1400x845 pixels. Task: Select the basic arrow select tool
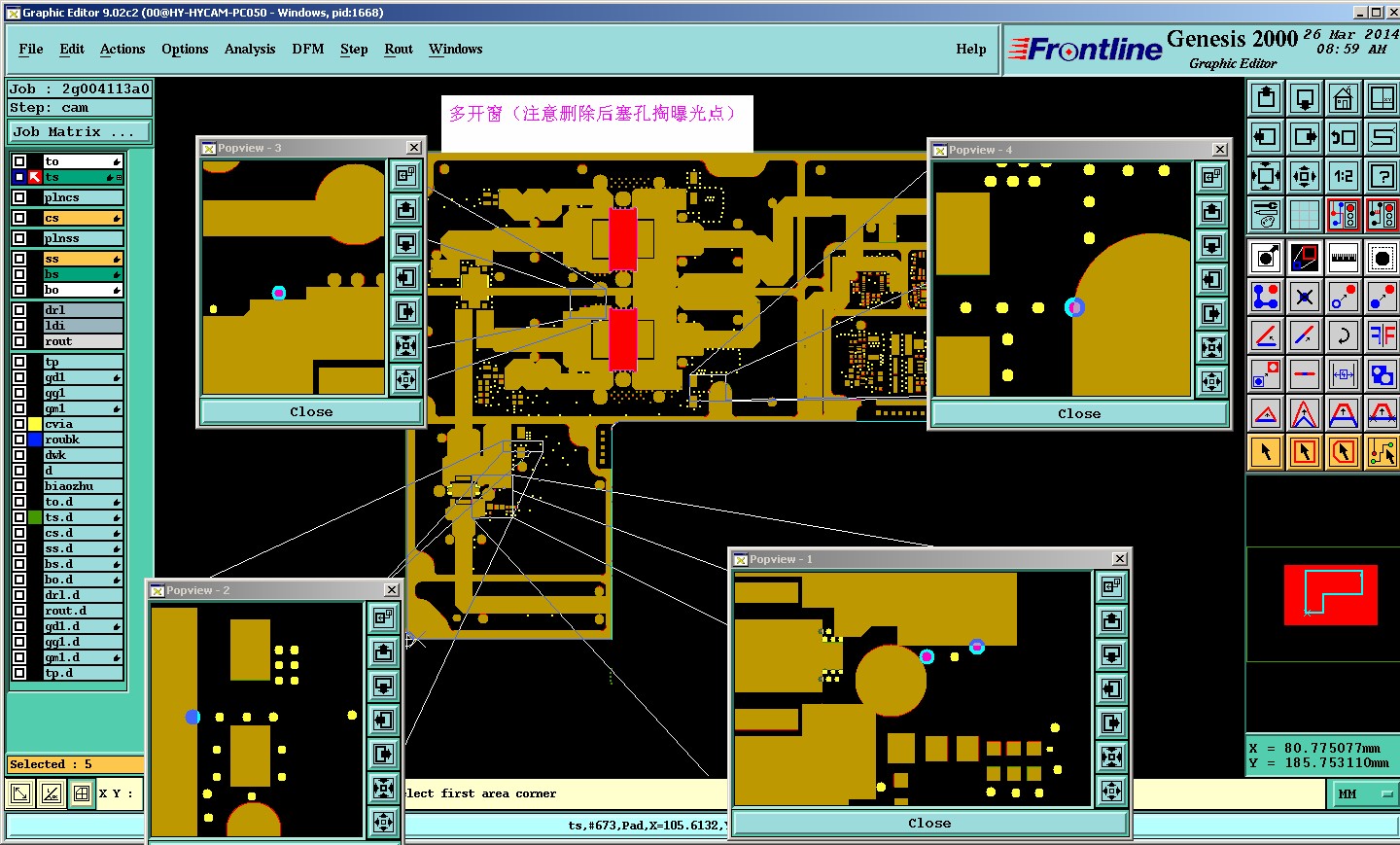coord(1266,451)
